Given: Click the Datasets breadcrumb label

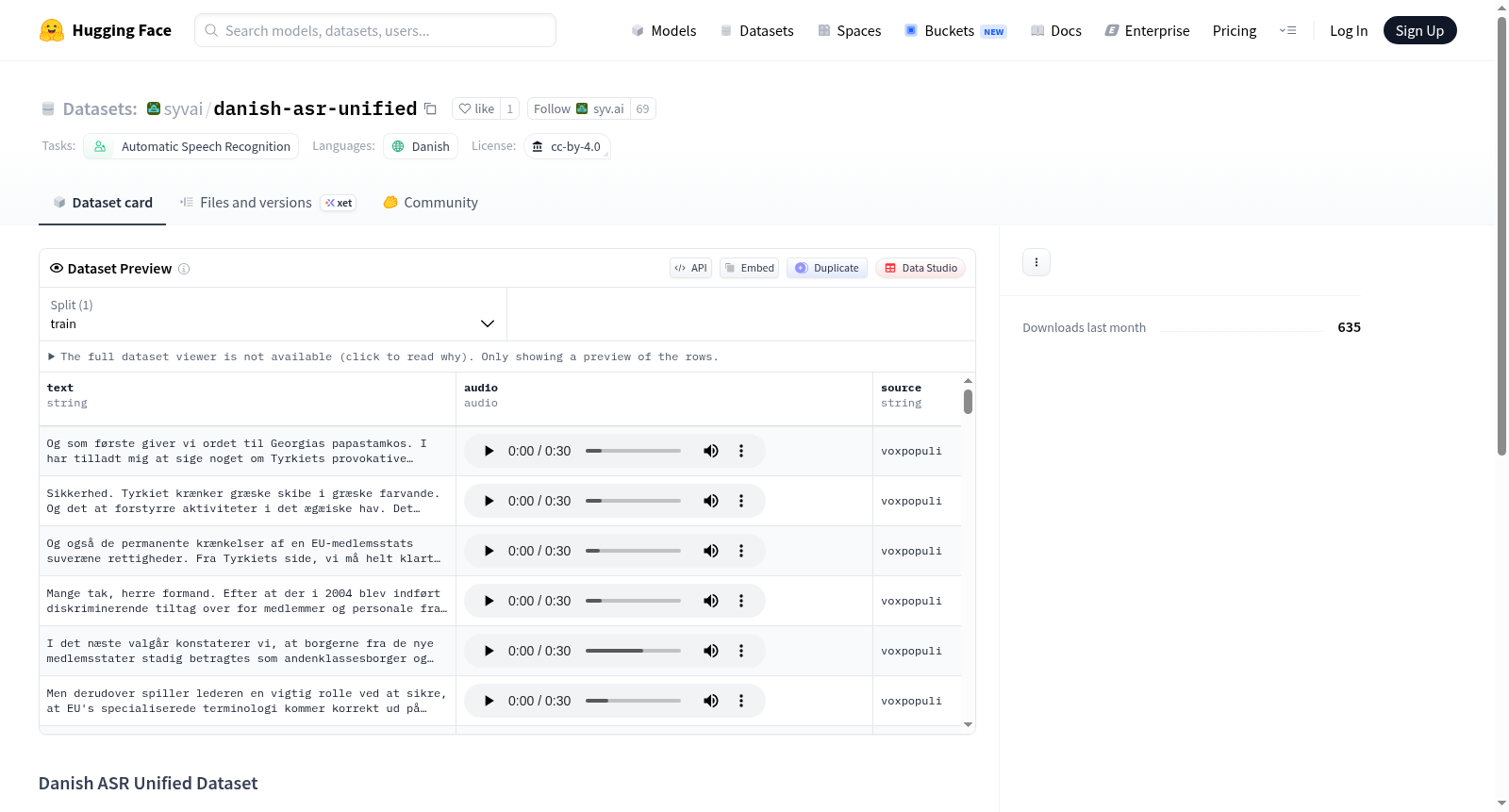Looking at the screenshot, I should pos(100,109).
